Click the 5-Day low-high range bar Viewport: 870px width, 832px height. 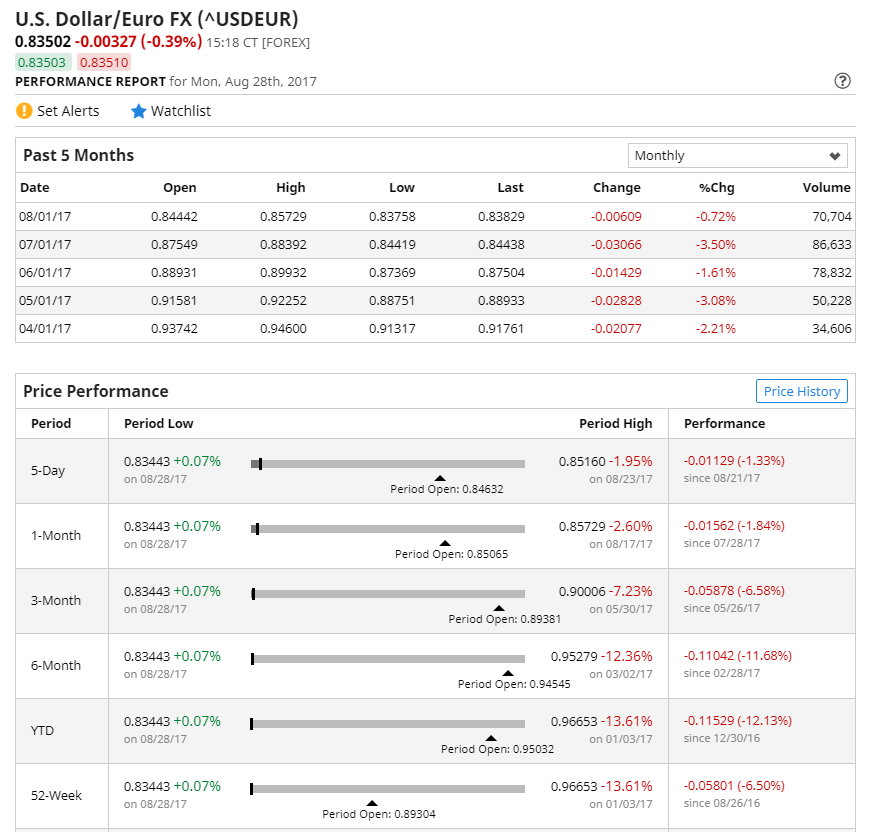(388, 464)
